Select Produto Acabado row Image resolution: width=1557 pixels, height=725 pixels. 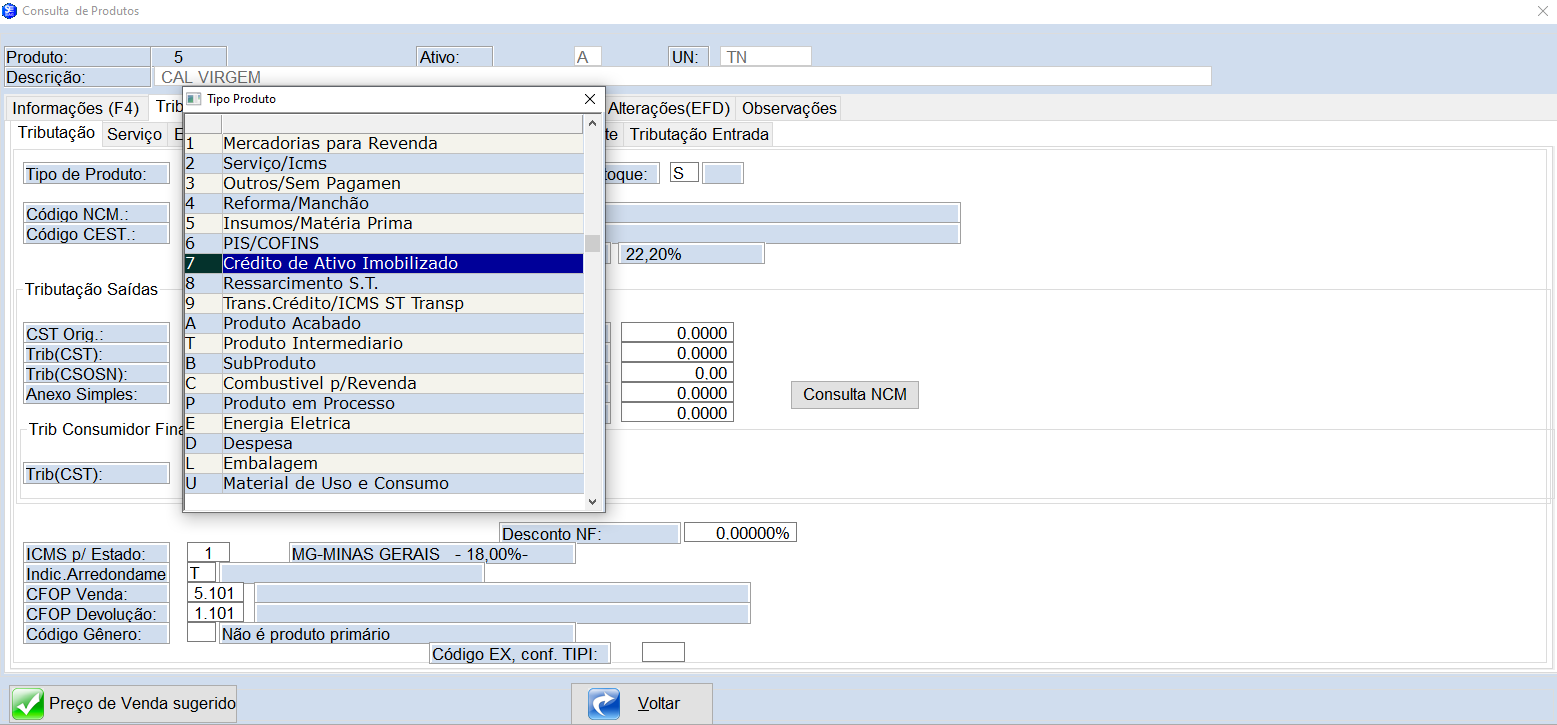(291, 323)
